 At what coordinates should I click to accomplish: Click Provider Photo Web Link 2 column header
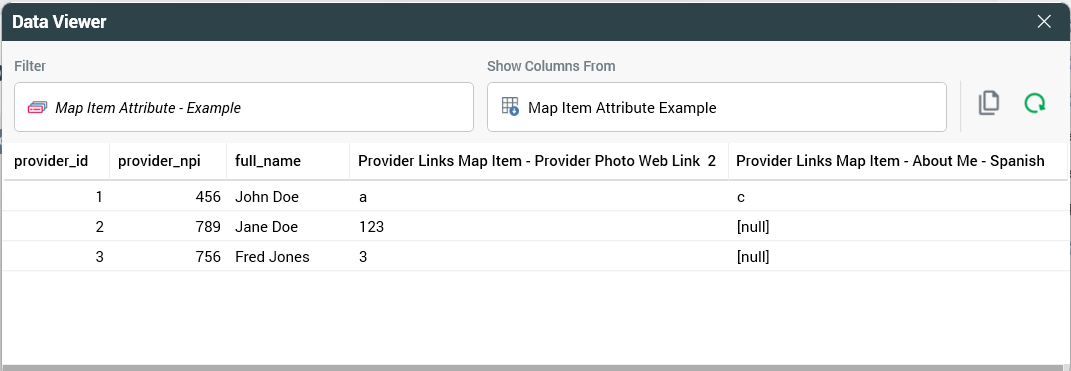[539, 161]
